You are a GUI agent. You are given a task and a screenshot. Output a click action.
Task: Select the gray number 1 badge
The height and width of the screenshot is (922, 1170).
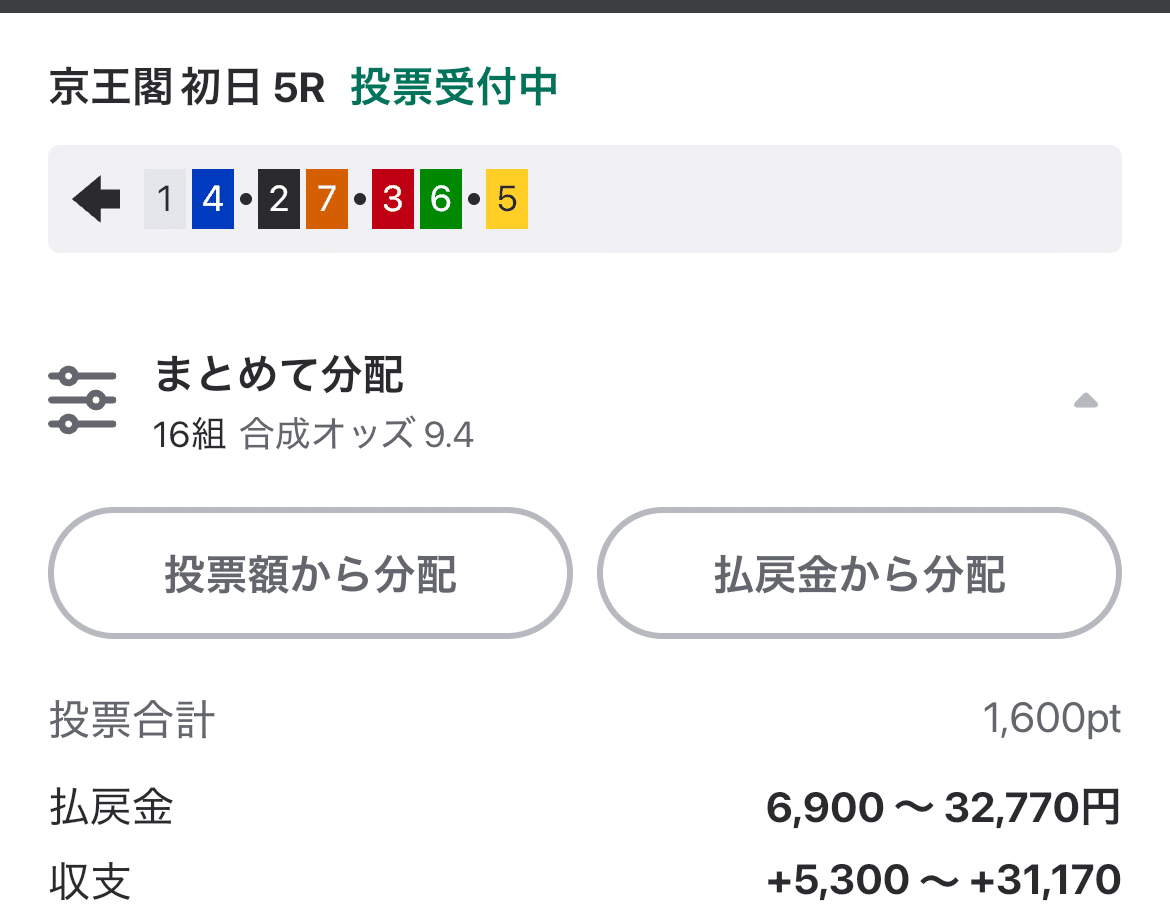pos(163,199)
